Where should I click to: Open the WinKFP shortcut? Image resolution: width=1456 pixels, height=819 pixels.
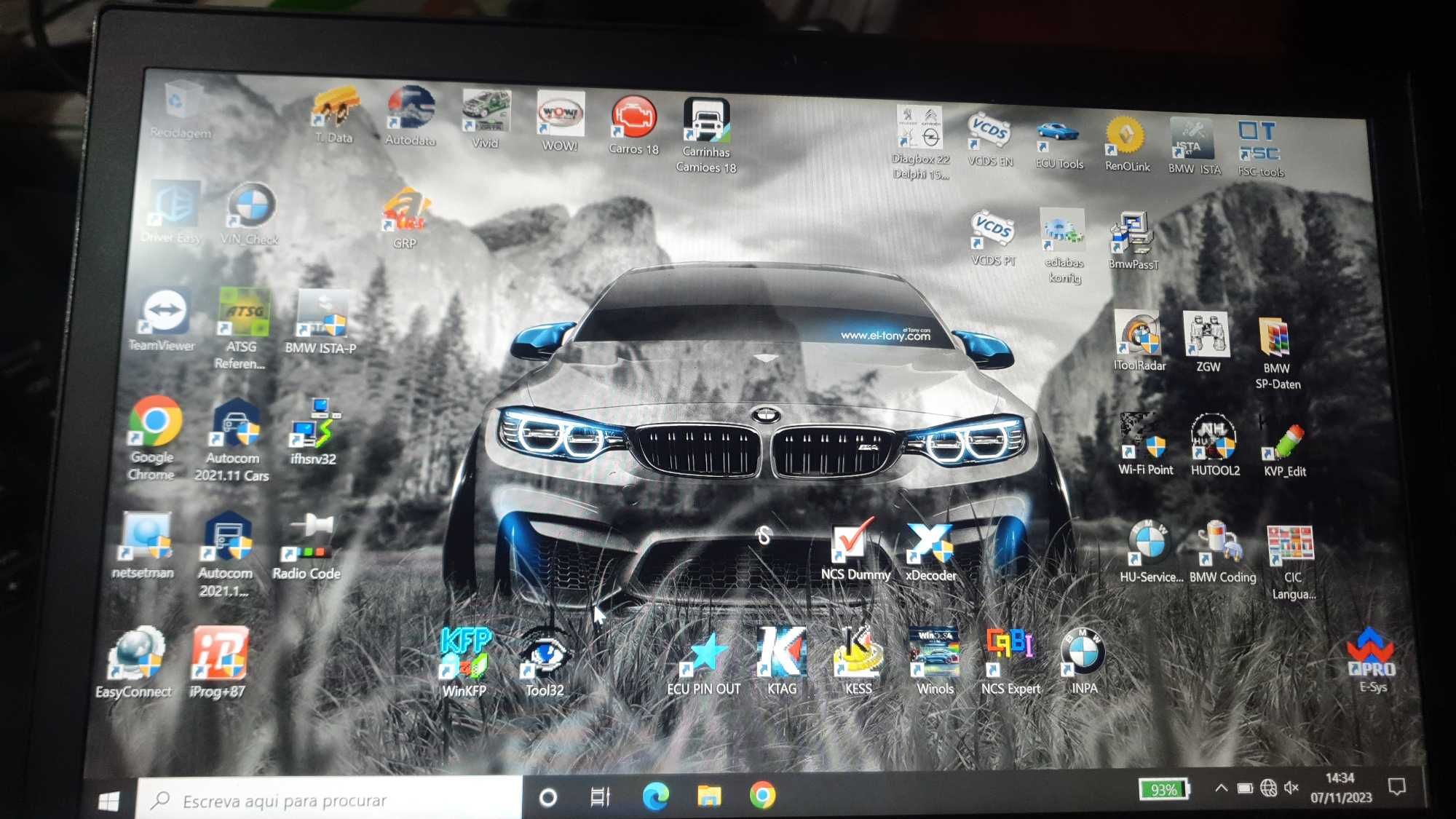[x=464, y=662]
